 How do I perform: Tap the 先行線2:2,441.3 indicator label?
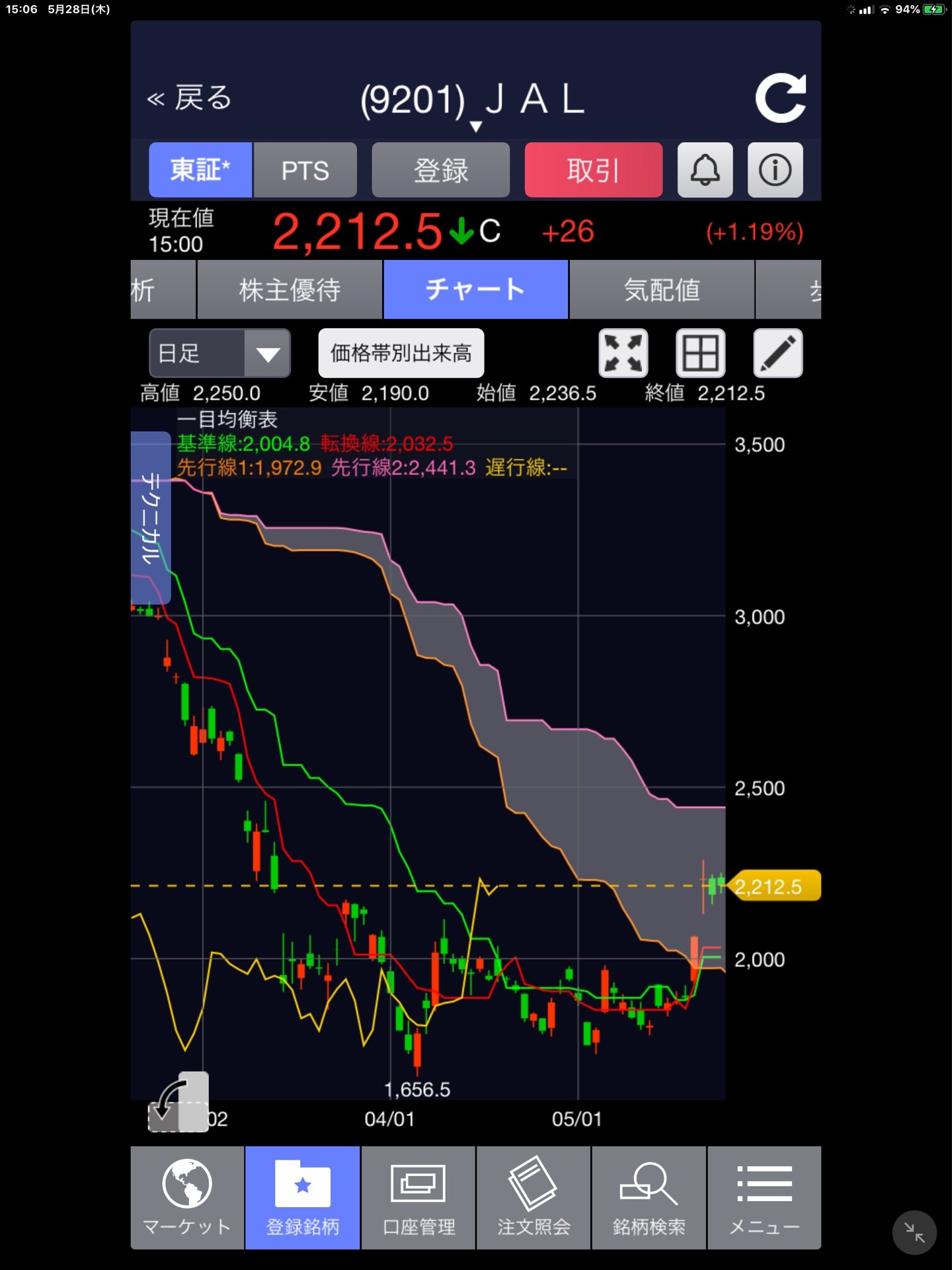point(403,468)
